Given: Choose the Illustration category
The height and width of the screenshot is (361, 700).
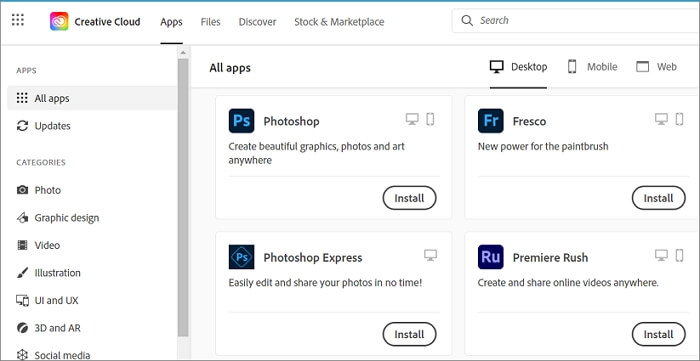Looking at the screenshot, I should pos(92,273).
